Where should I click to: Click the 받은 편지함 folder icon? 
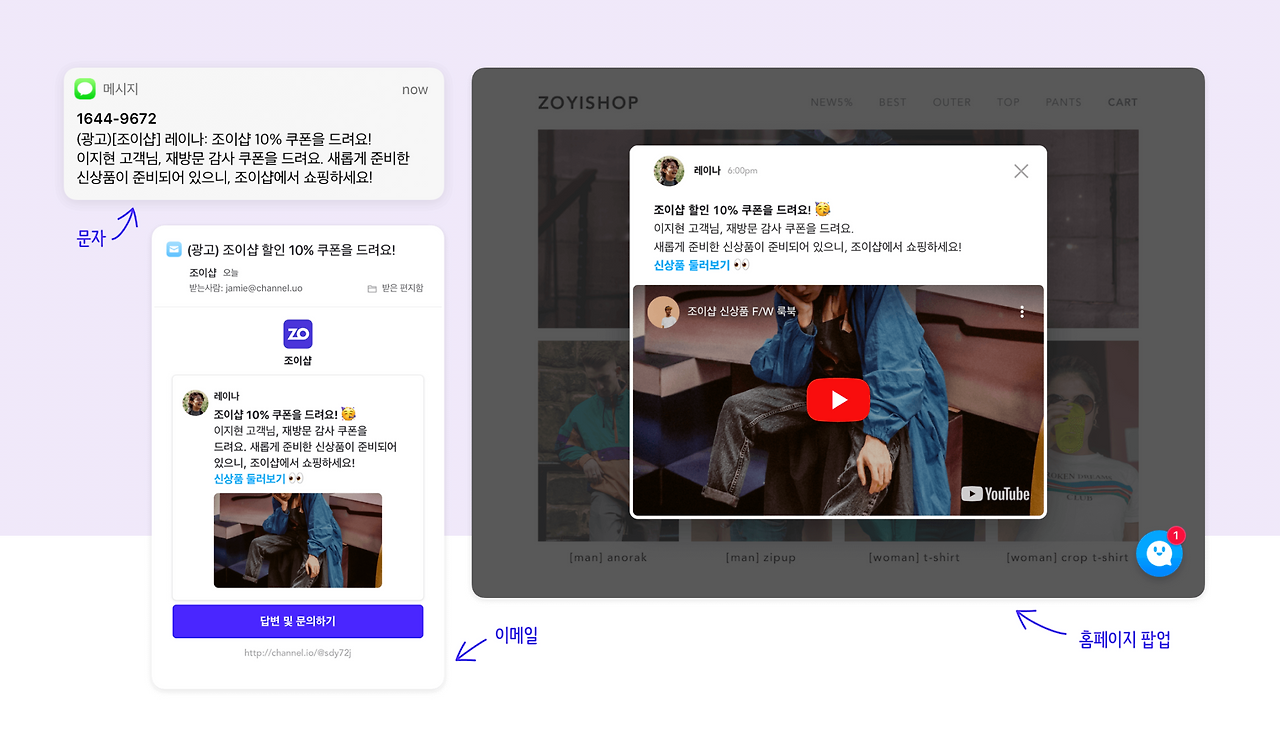372,288
